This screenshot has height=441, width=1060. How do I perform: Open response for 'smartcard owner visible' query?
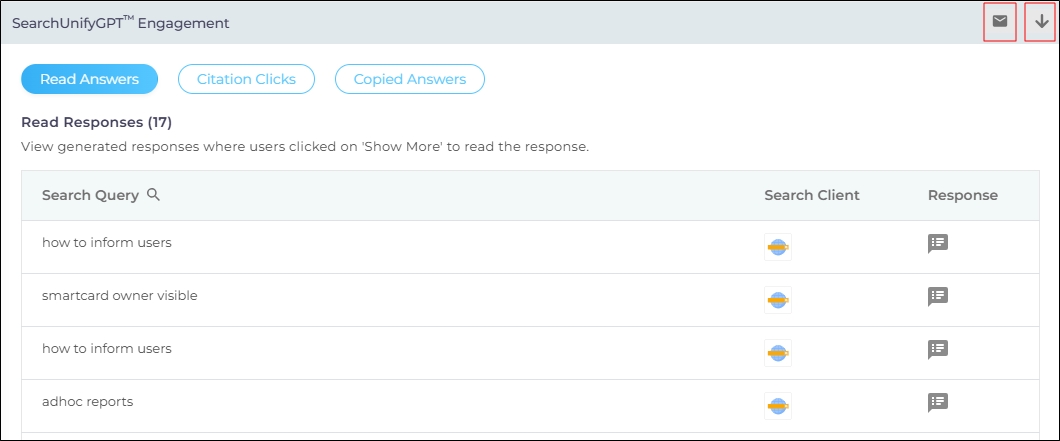pyautogui.click(x=937, y=296)
